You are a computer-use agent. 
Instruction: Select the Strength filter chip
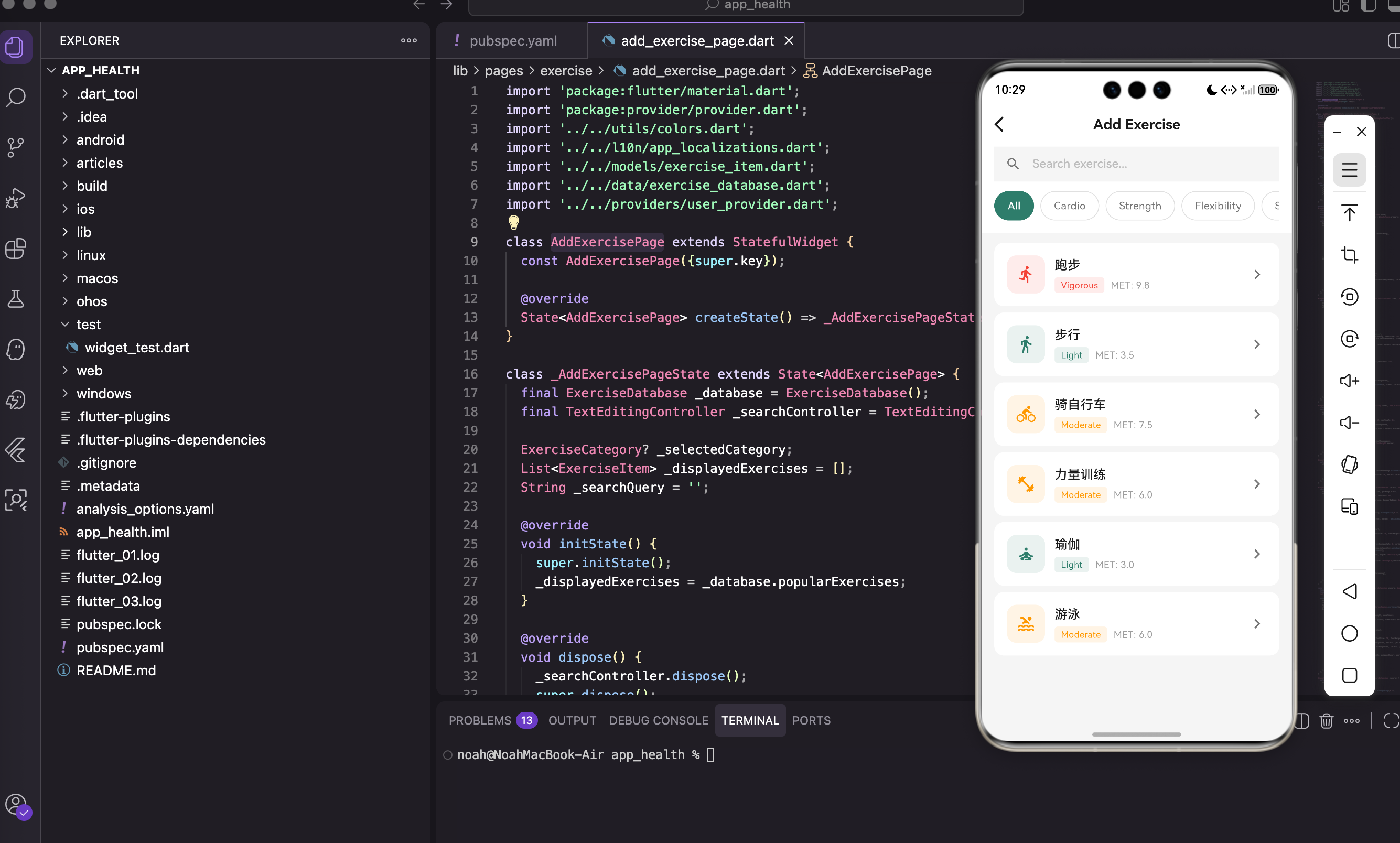(x=1139, y=206)
